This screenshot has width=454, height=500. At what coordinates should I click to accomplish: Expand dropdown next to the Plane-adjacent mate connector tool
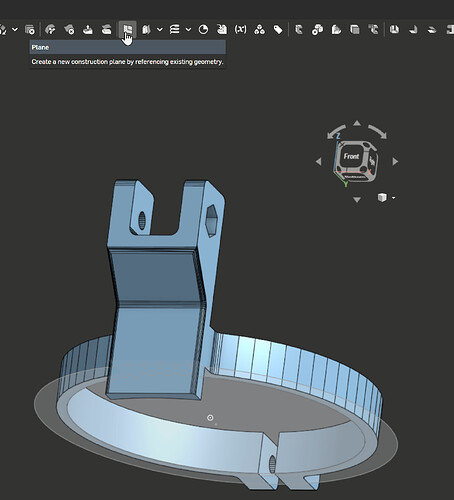coord(160,30)
